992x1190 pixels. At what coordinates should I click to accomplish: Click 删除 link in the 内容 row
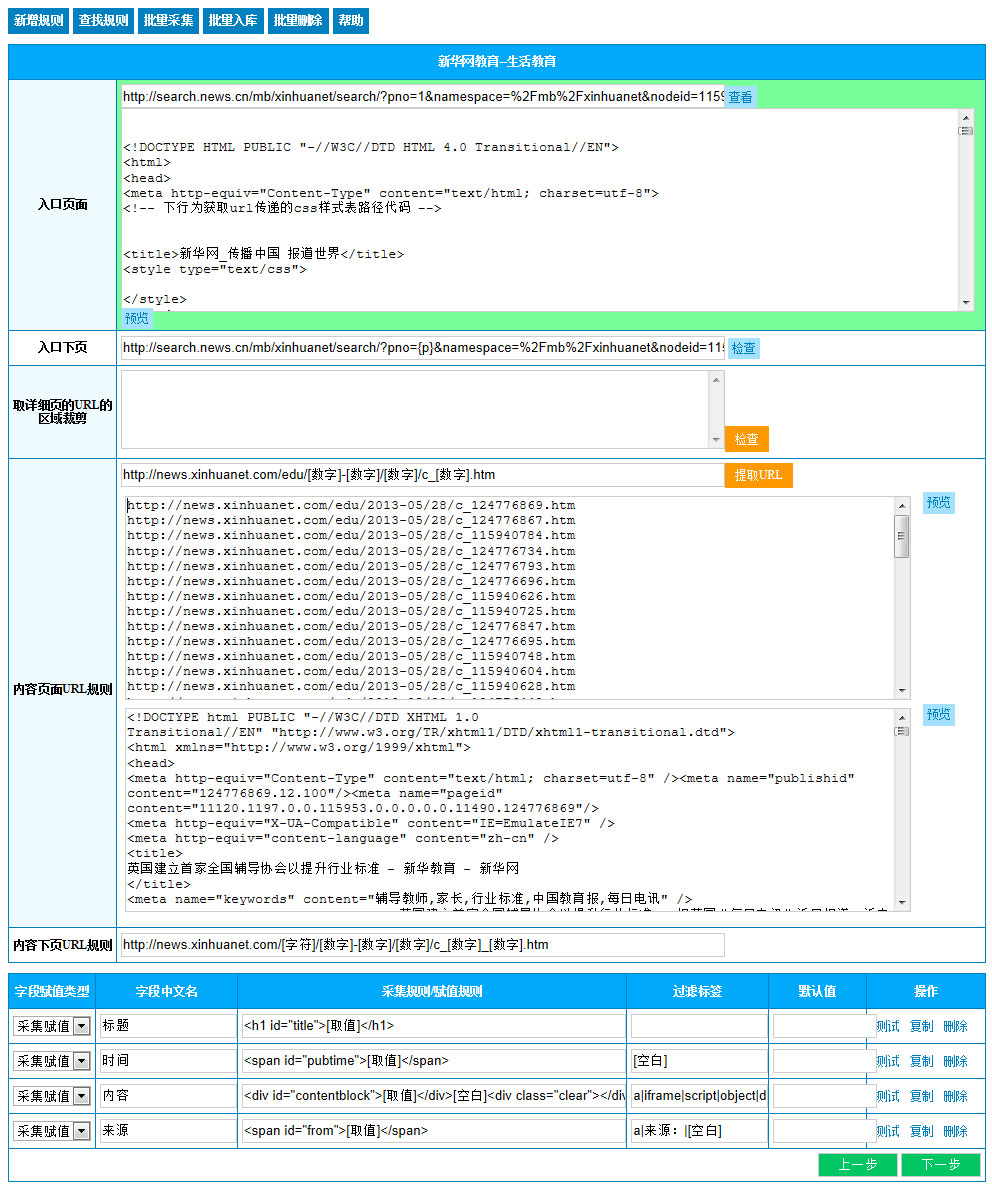[955, 1096]
